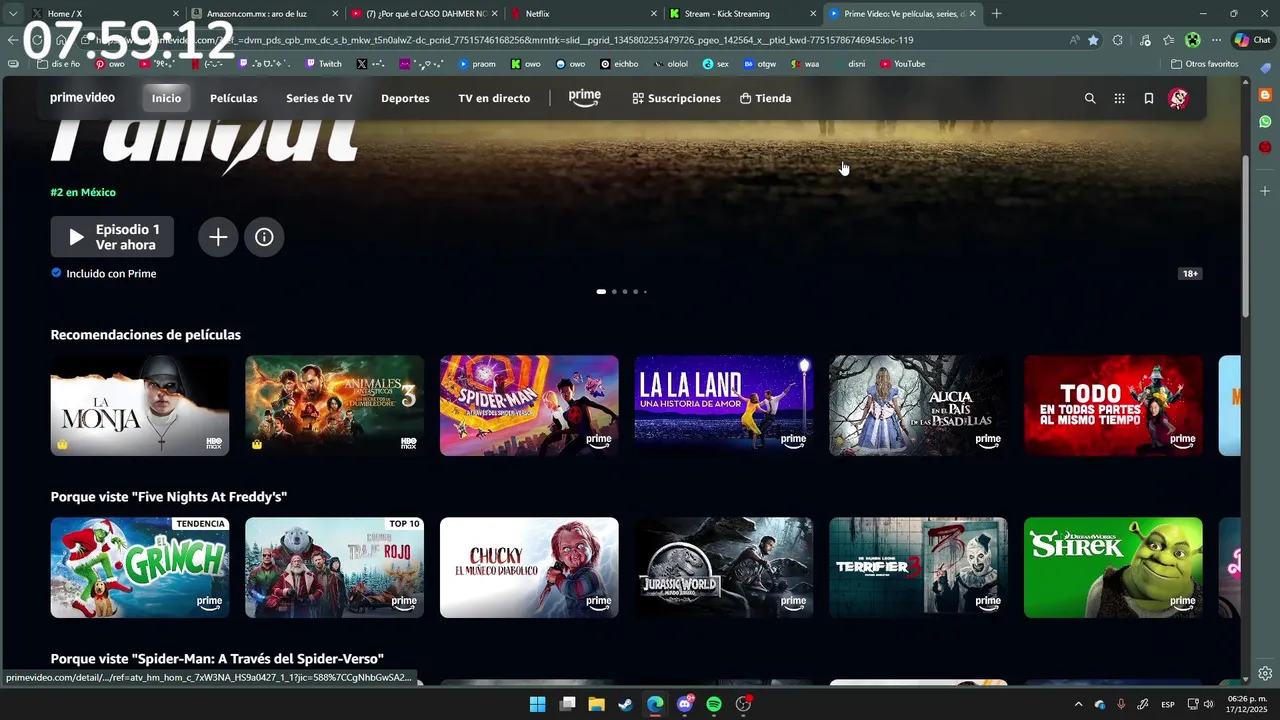Switch to the Netflix tab
The height and width of the screenshot is (720, 1280).
pyautogui.click(x=583, y=14)
